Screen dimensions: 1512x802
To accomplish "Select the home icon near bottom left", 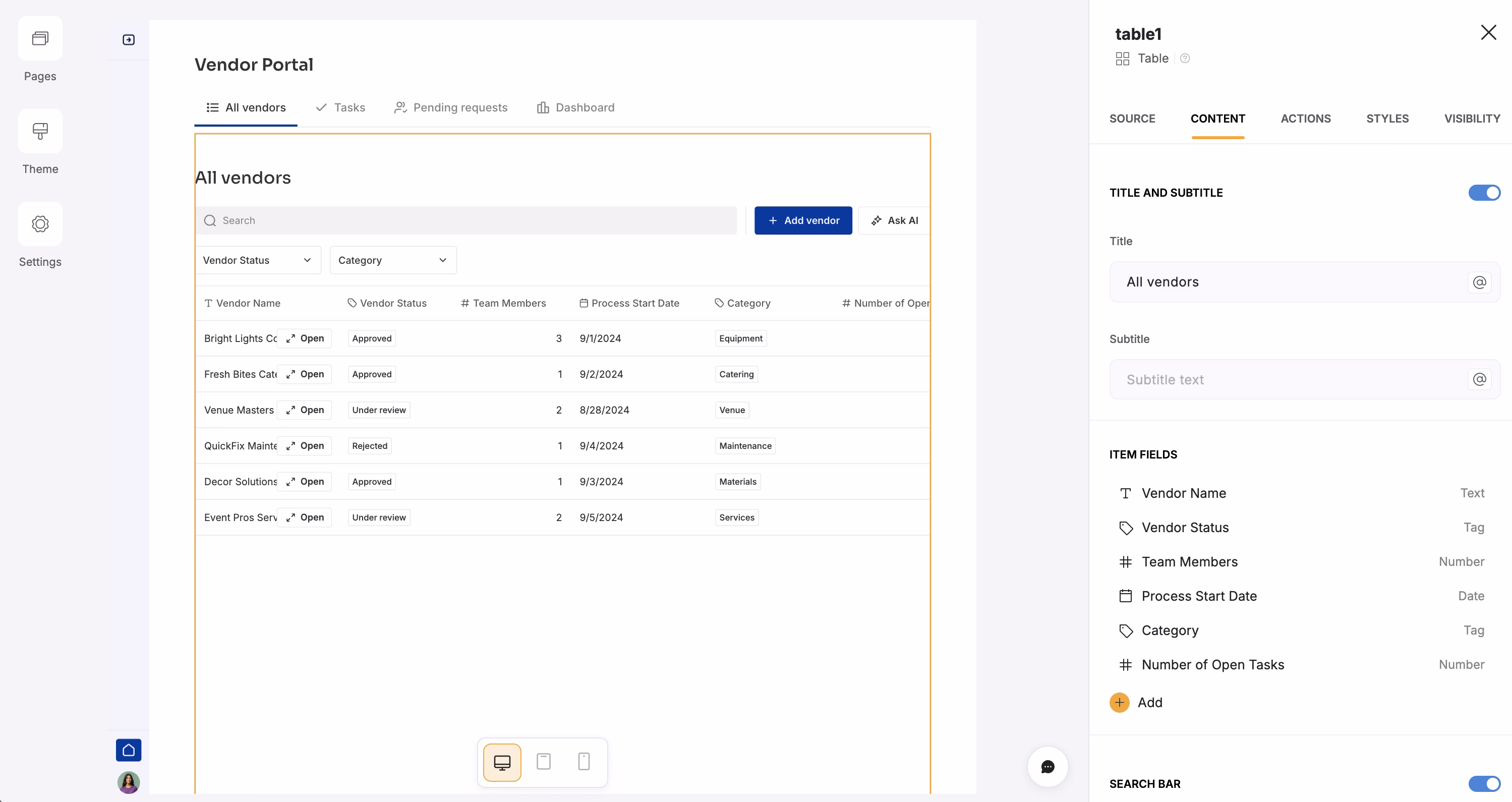I will pyautogui.click(x=129, y=750).
